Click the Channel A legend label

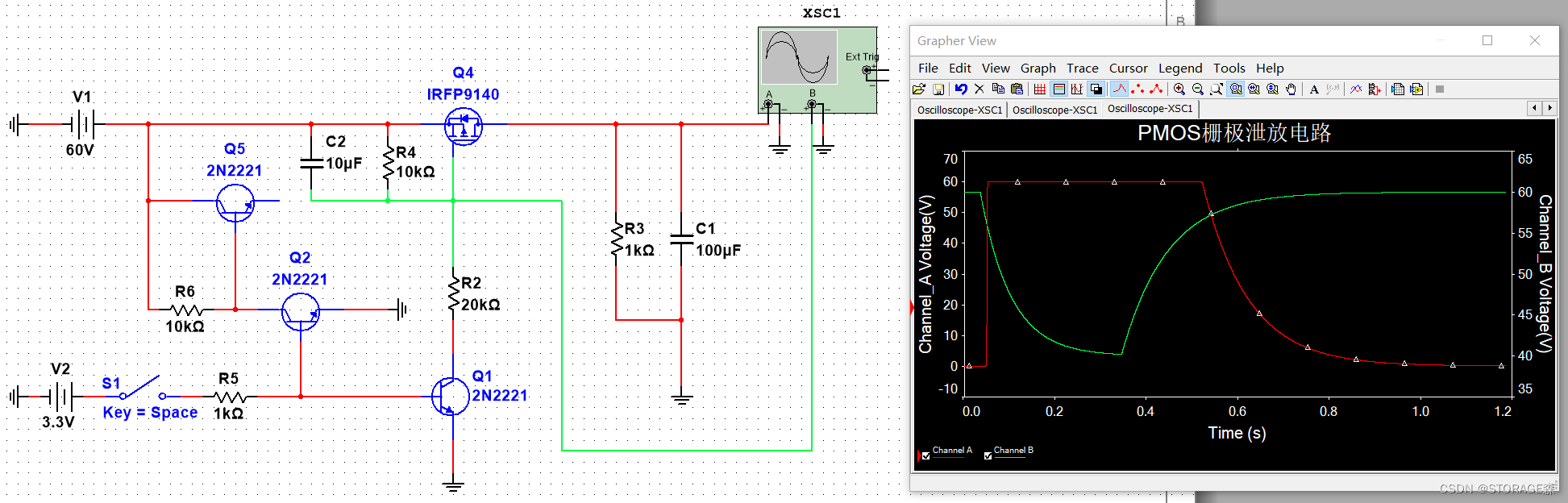(952, 451)
